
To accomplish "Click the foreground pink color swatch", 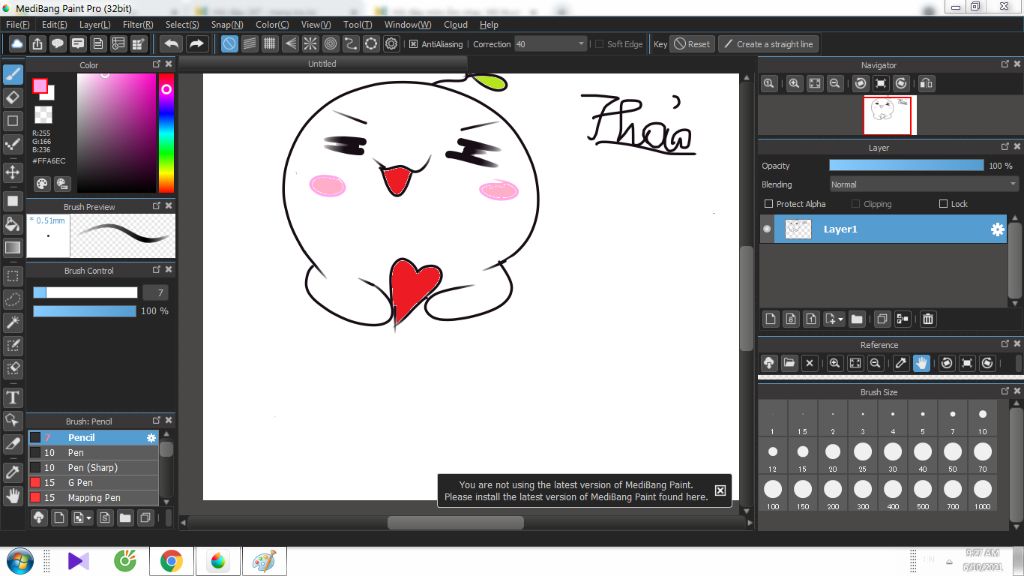I will (x=40, y=86).
